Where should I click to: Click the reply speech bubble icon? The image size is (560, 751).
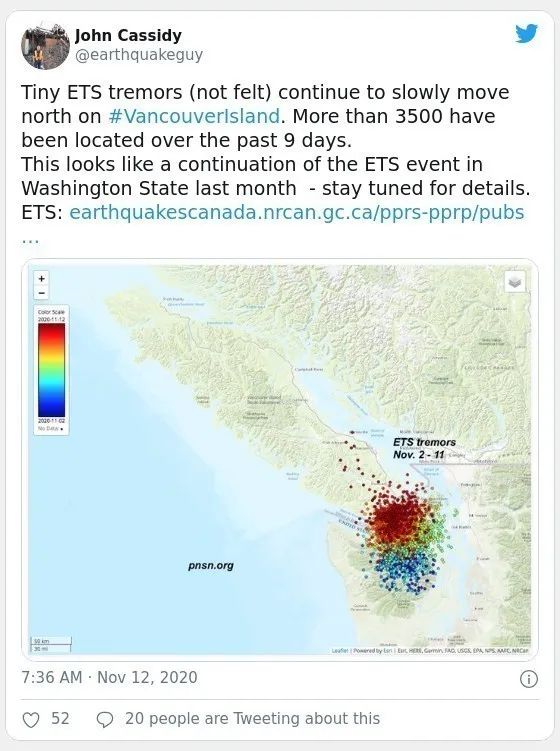tap(105, 719)
